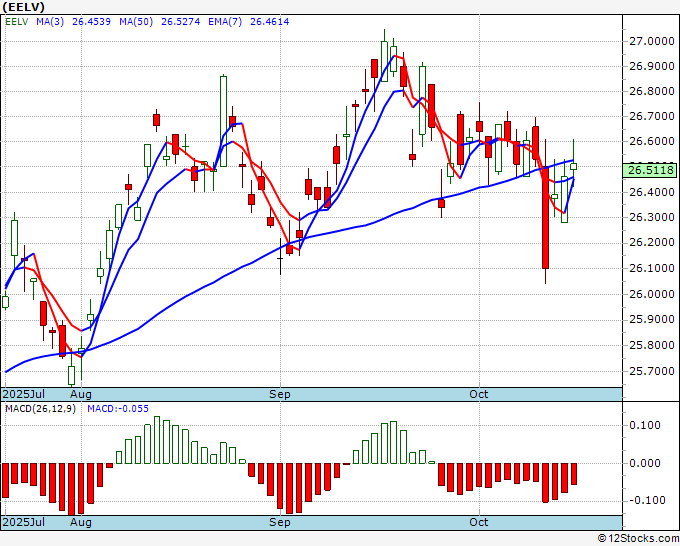The image size is (680, 546).
Task: Click the 26.7000 price axis label
Action: coord(652,116)
